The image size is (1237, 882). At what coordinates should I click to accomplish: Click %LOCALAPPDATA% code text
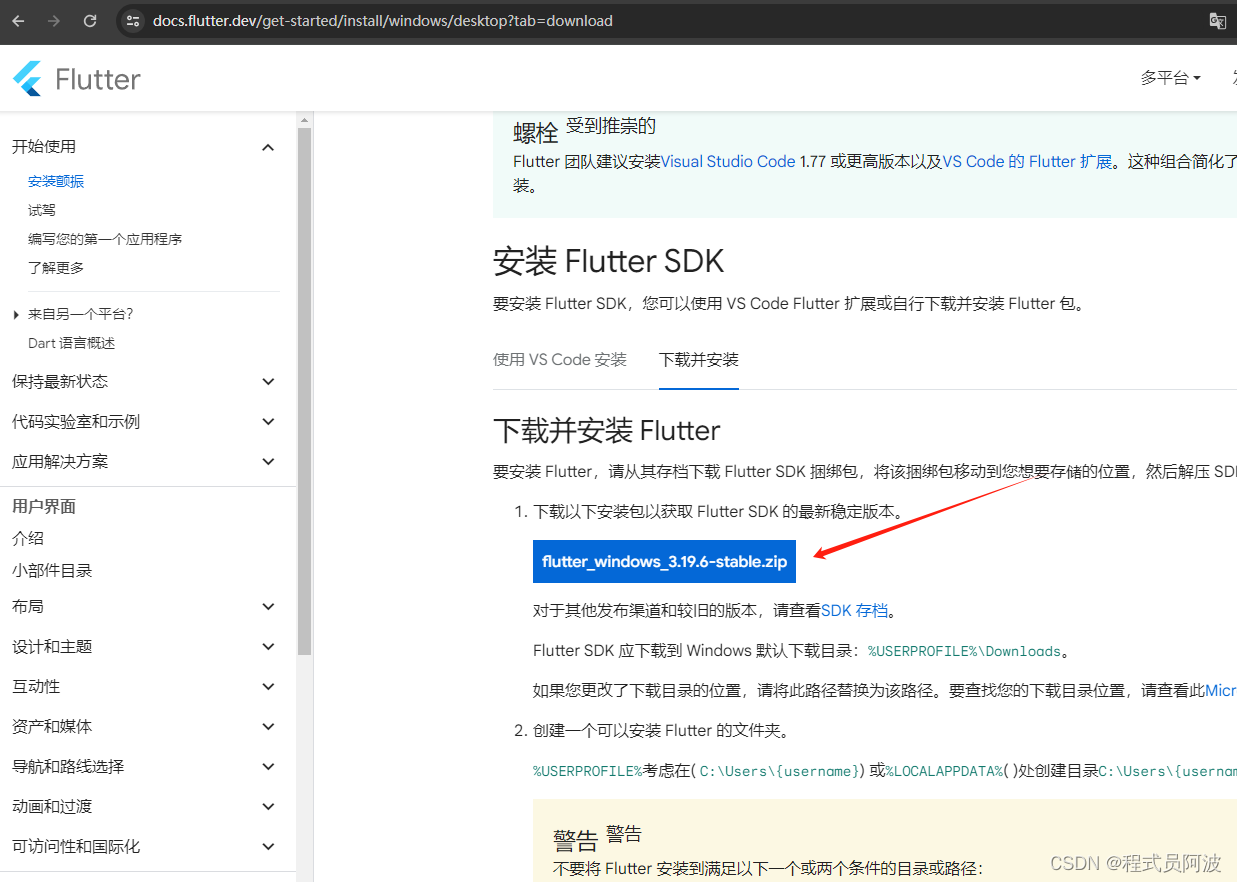click(945, 771)
